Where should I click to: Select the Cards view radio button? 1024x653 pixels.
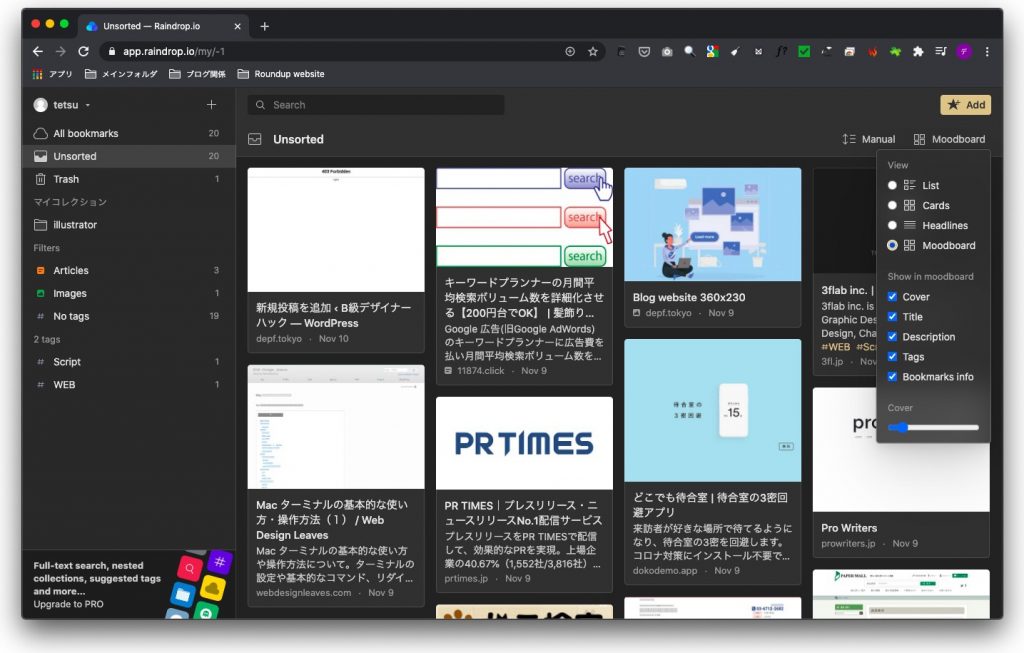(x=892, y=205)
